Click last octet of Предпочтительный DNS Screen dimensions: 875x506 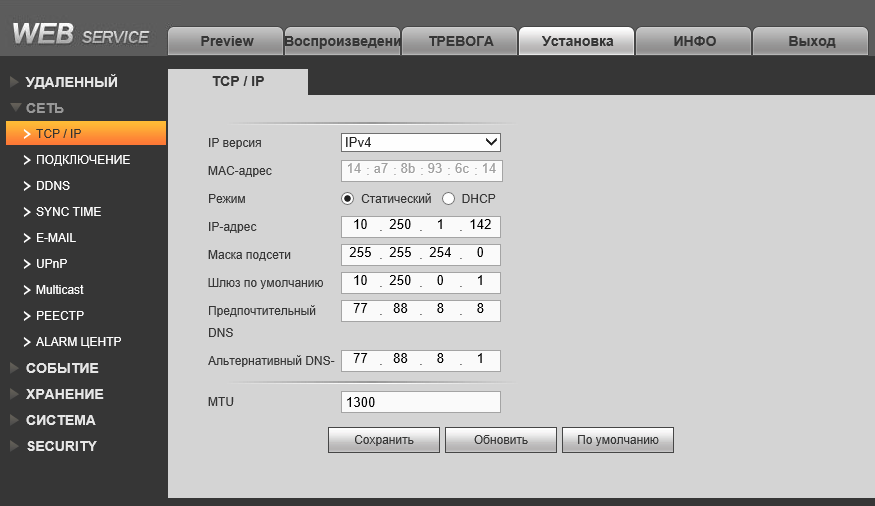(x=480, y=309)
